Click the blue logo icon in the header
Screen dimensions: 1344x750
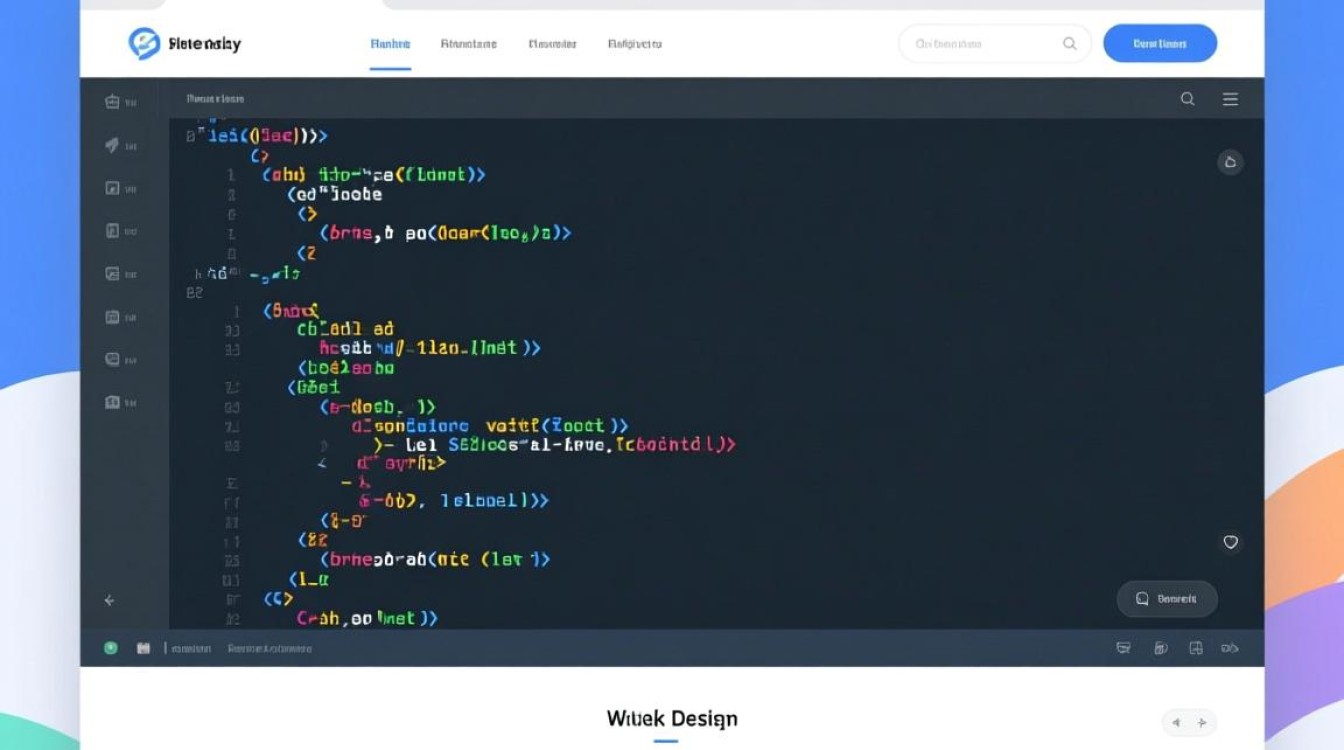pyautogui.click(x=144, y=43)
